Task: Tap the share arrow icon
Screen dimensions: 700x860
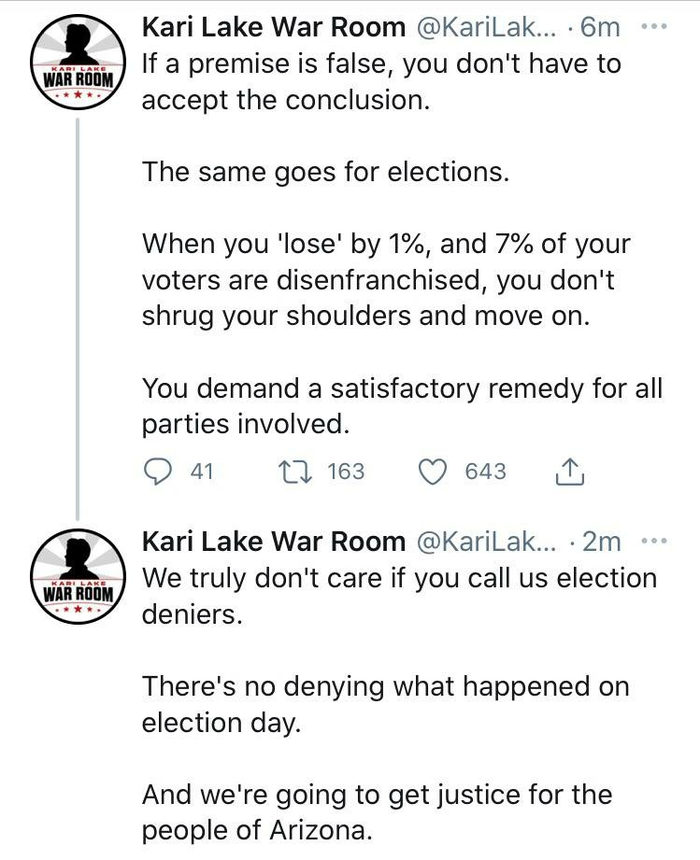Action: pos(567,471)
